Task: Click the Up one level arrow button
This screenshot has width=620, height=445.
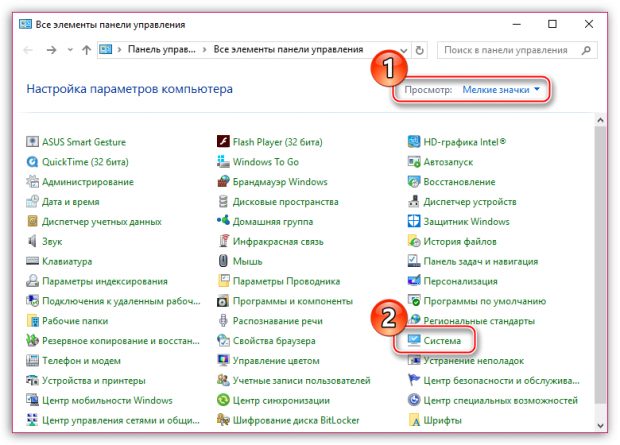Action: pyautogui.click(x=87, y=47)
